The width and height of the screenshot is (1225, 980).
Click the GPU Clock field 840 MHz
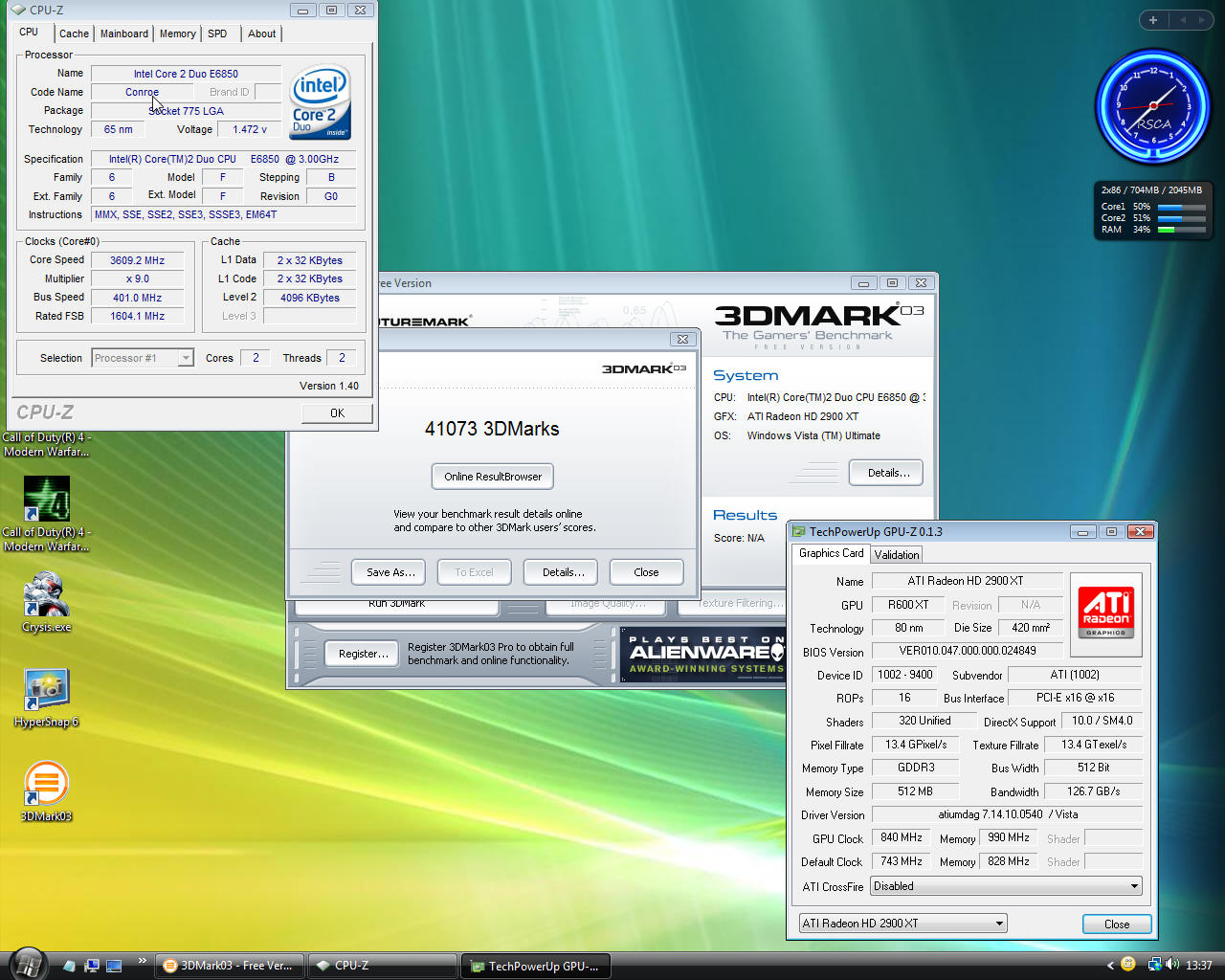pos(902,837)
